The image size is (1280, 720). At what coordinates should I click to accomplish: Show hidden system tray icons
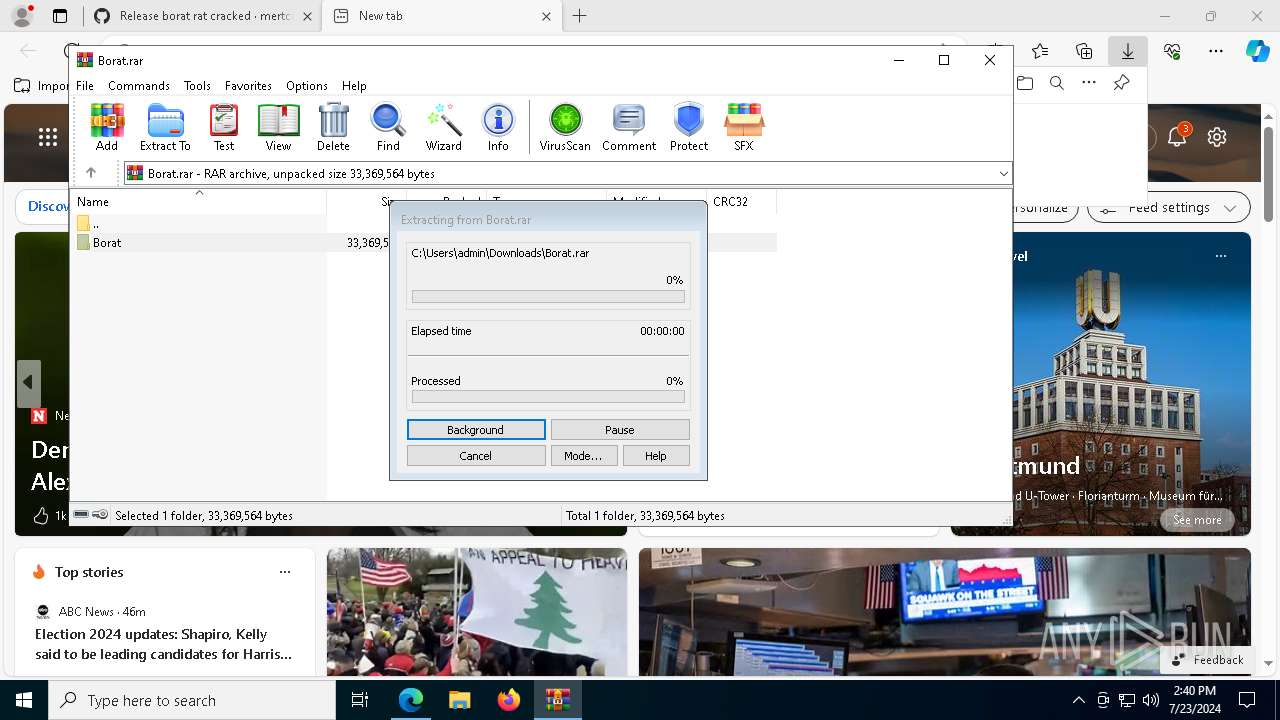click(1078, 700)
